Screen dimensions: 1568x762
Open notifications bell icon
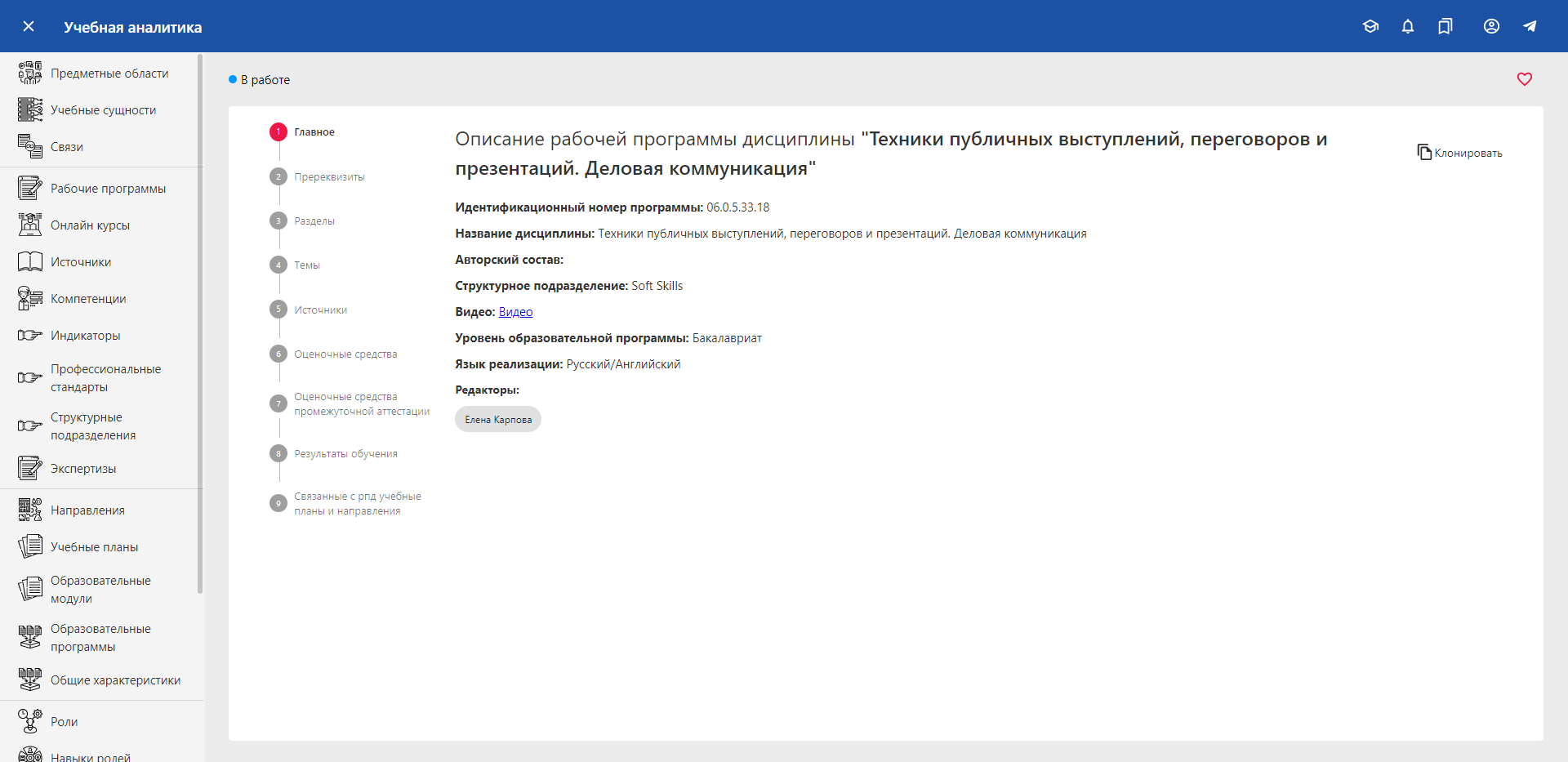coord(1408,26)
